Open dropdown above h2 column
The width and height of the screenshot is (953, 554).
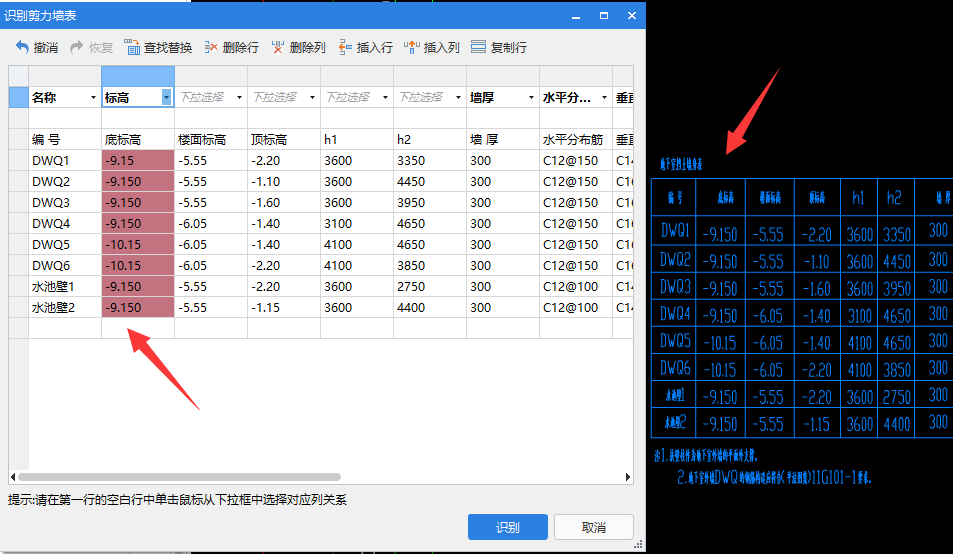458,97
